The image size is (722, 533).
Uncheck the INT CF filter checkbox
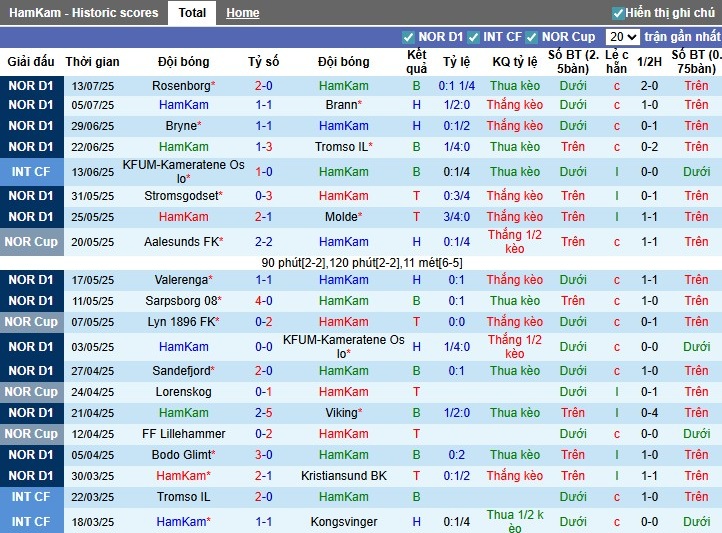473,37
